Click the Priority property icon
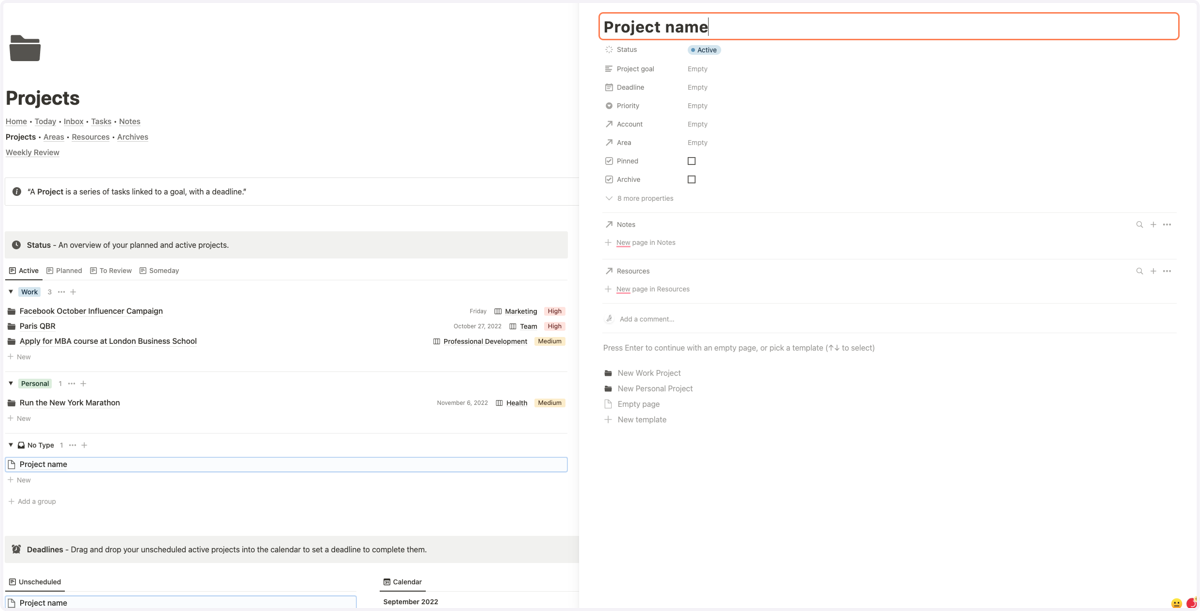The width and height of the screenshot is (1200, 611). tap(609, 105)
